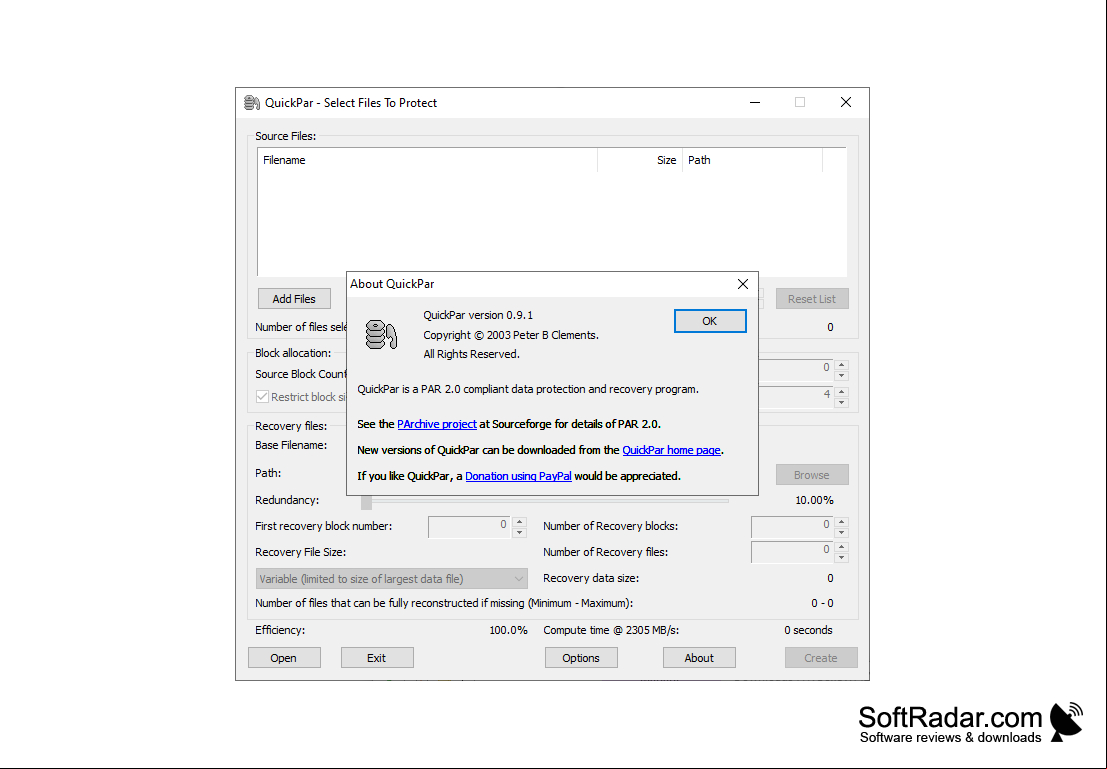The height and width of the screenshot is (769, 1107).
Task: Click the "Copyright © 2003 Peter B Clements." text
Action: click(x=511, y=335)
